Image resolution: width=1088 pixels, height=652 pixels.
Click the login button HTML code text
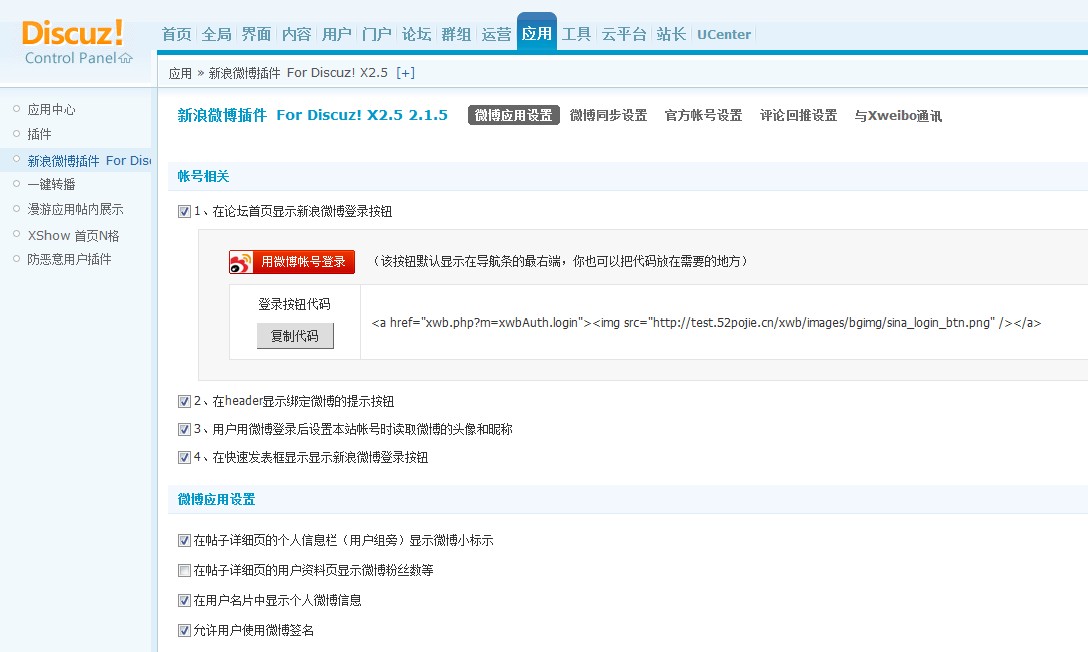click(x=706, y=323)
